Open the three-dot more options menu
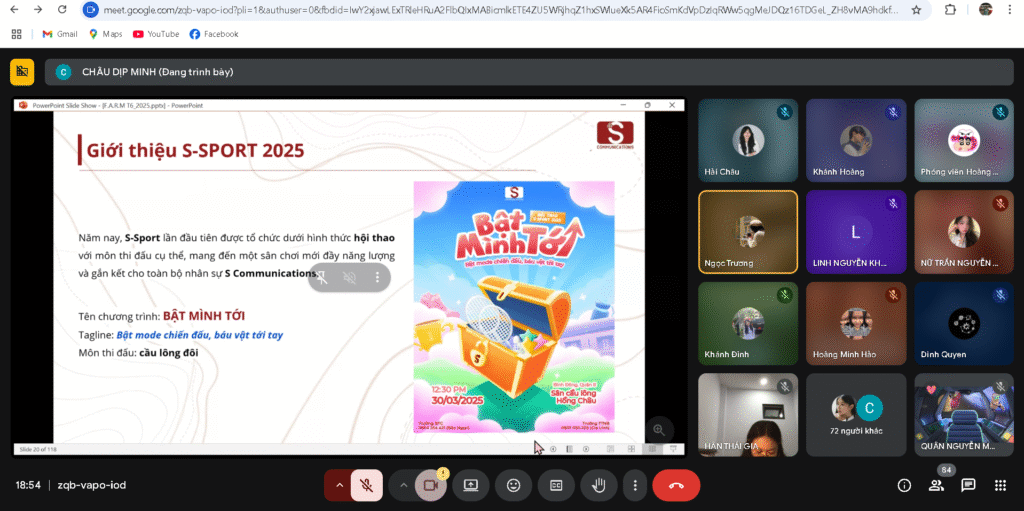The height and width of the screenshot is (511, 1024). pos(635,485)
